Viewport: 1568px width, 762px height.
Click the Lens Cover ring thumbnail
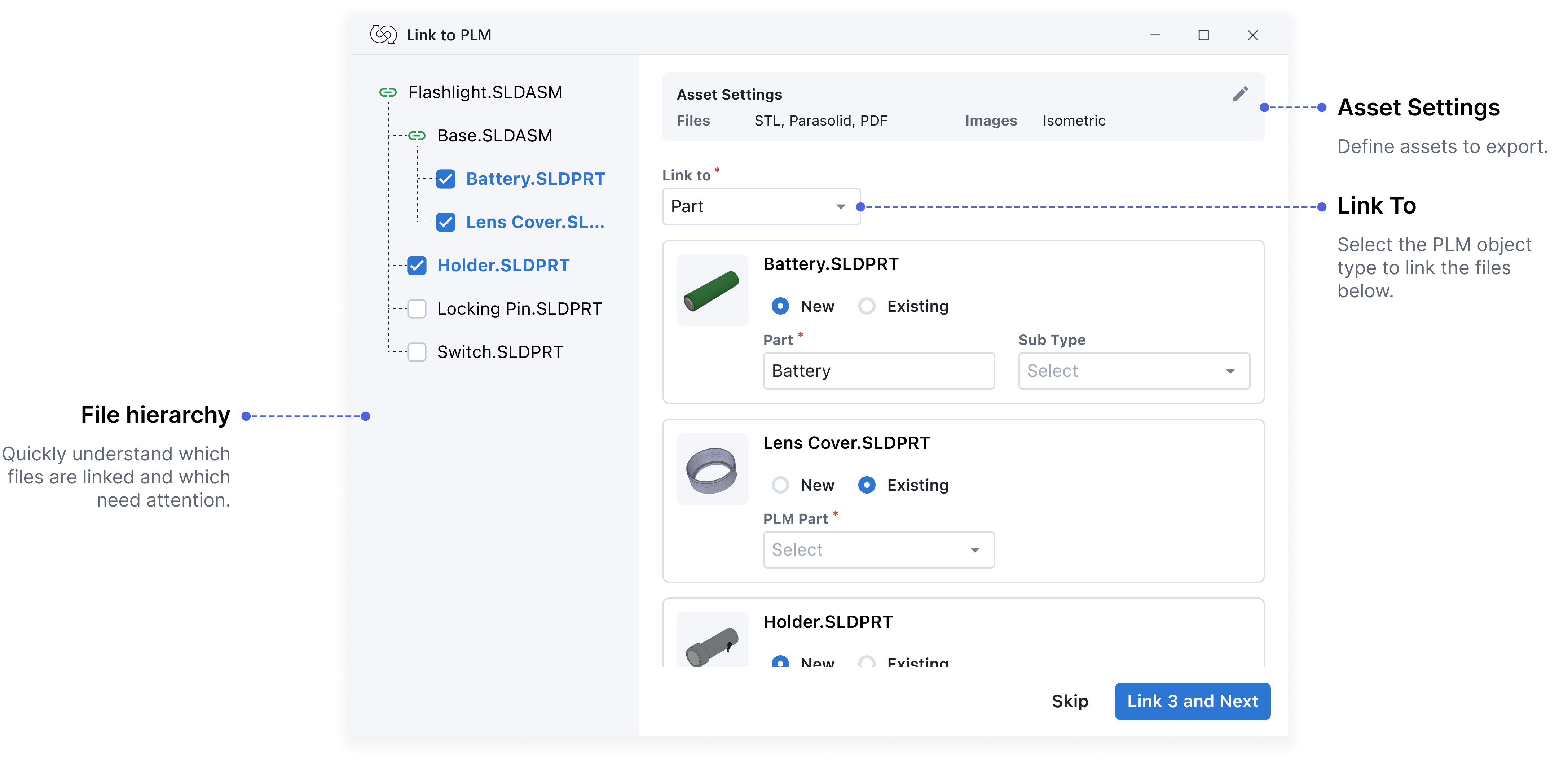(x=712, y=470)
